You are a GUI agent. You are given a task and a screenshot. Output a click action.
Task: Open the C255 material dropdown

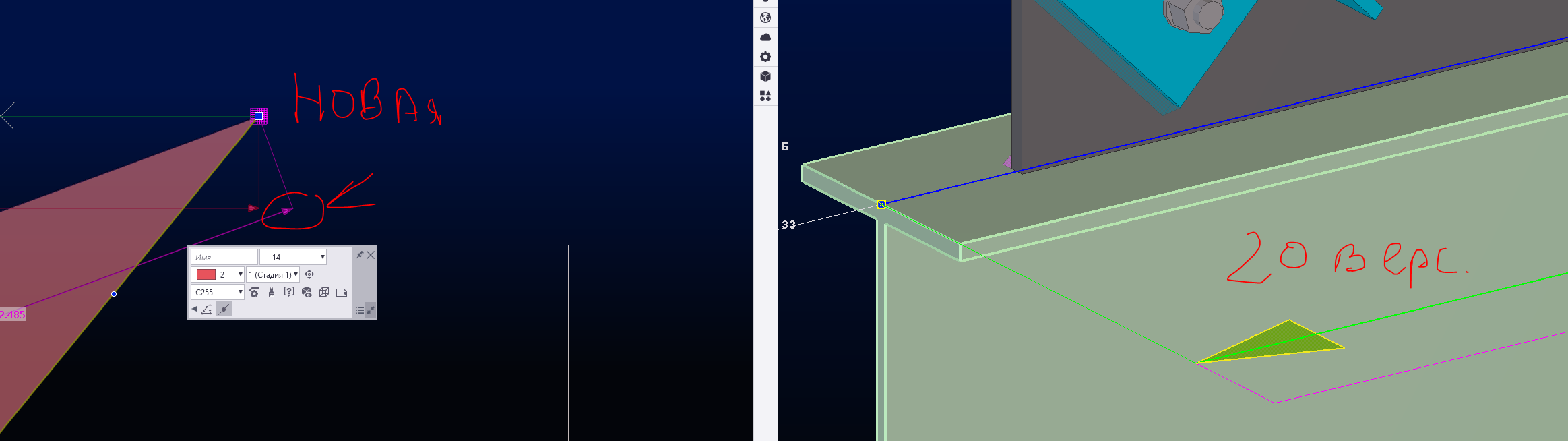218,292
